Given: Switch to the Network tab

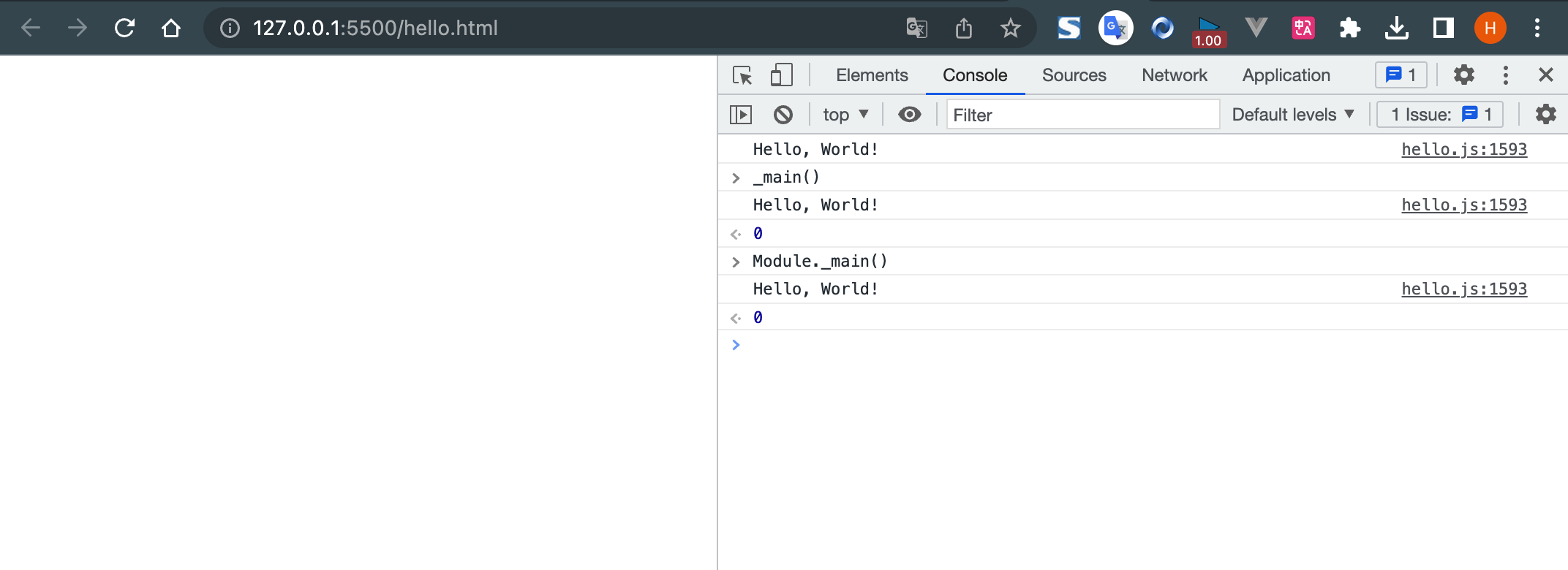Looking at the screenshot, I should coord(1174,75).
